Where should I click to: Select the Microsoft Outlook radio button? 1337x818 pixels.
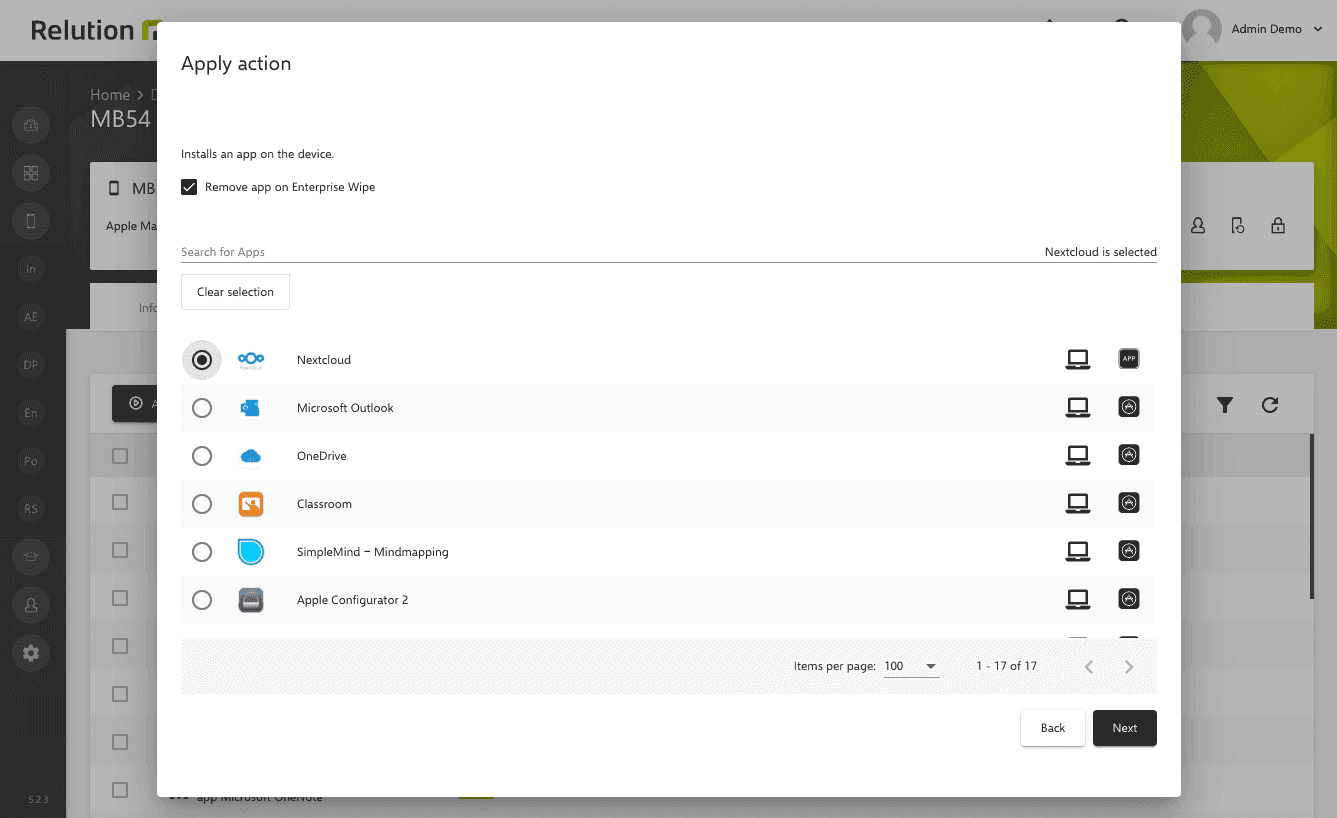click(x=202, y=408)
